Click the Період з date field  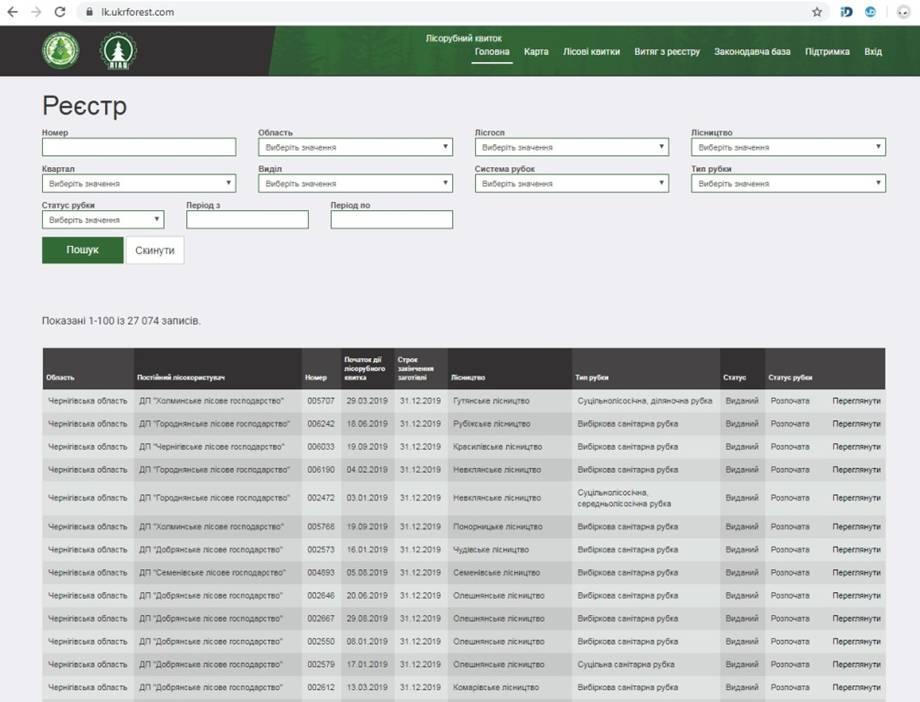coord(247,220)
